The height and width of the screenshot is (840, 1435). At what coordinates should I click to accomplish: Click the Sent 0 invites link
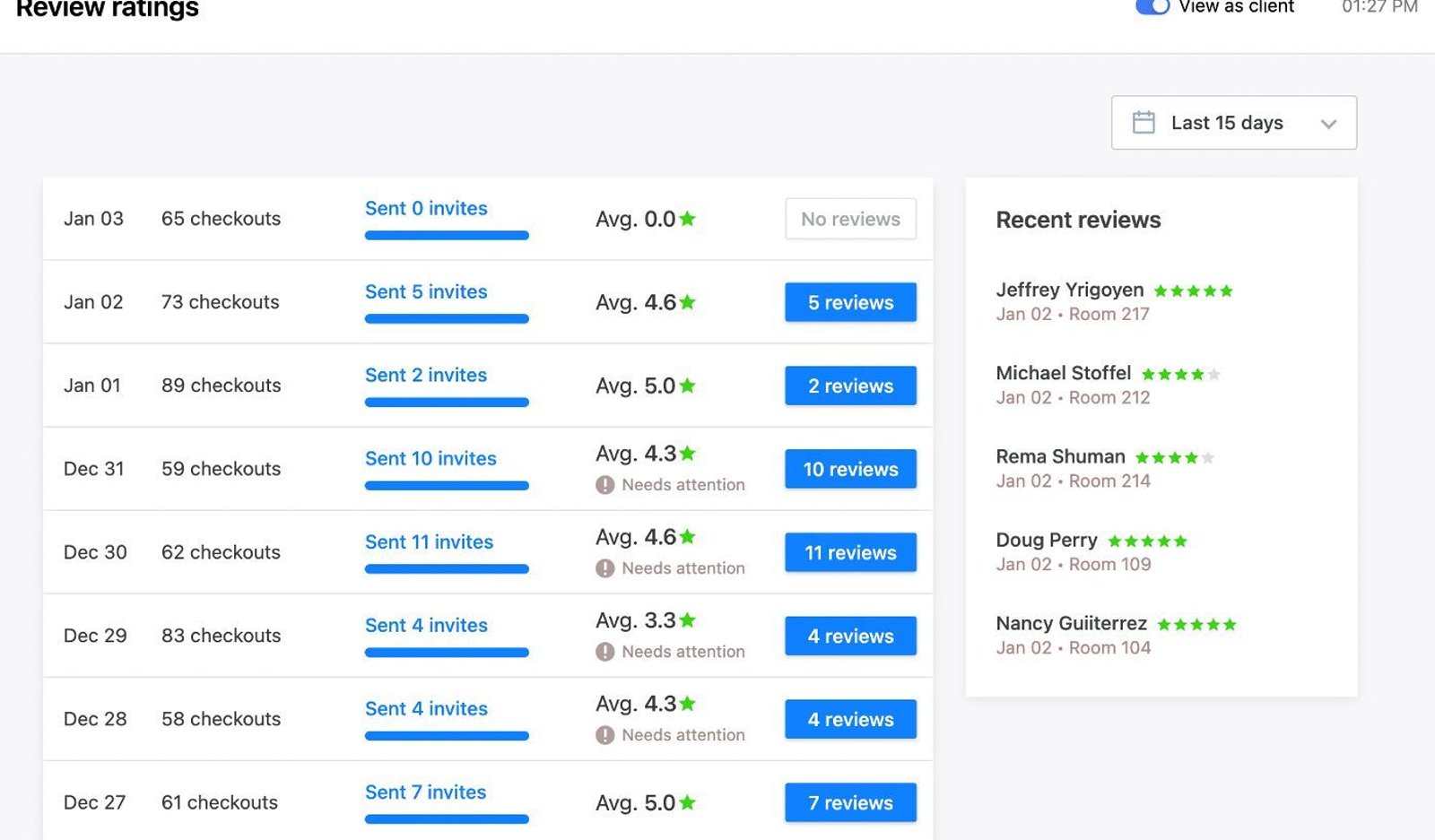(426, 208)
